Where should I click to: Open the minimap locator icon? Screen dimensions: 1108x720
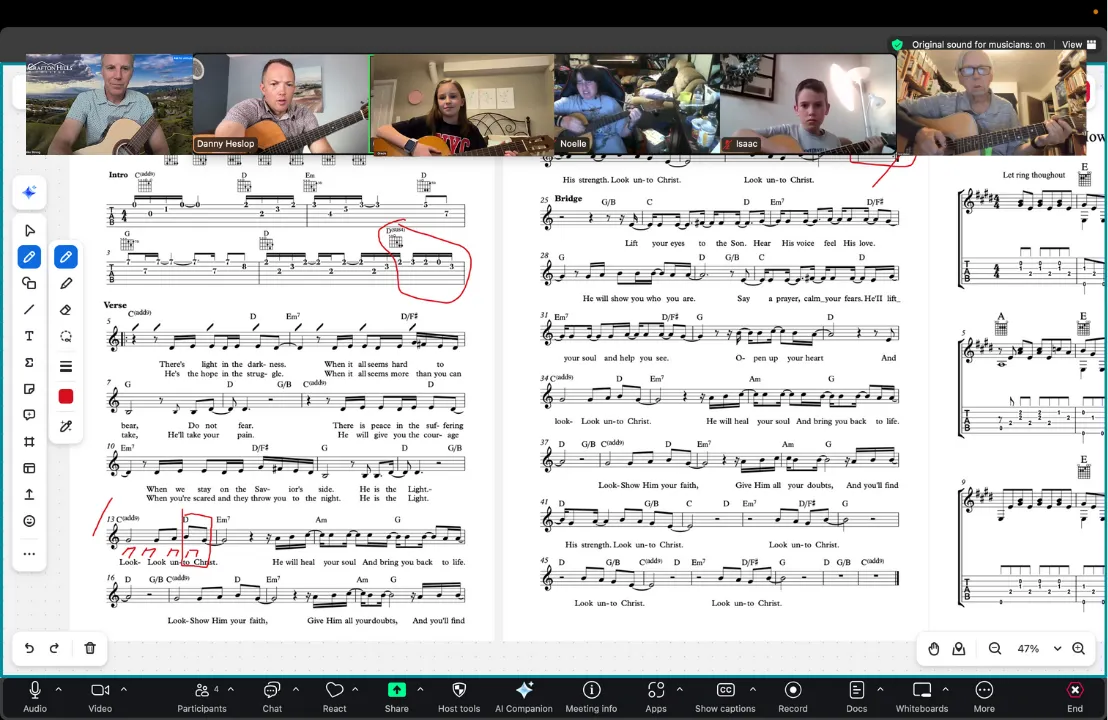pyautogui.click(x=959, y=649)
